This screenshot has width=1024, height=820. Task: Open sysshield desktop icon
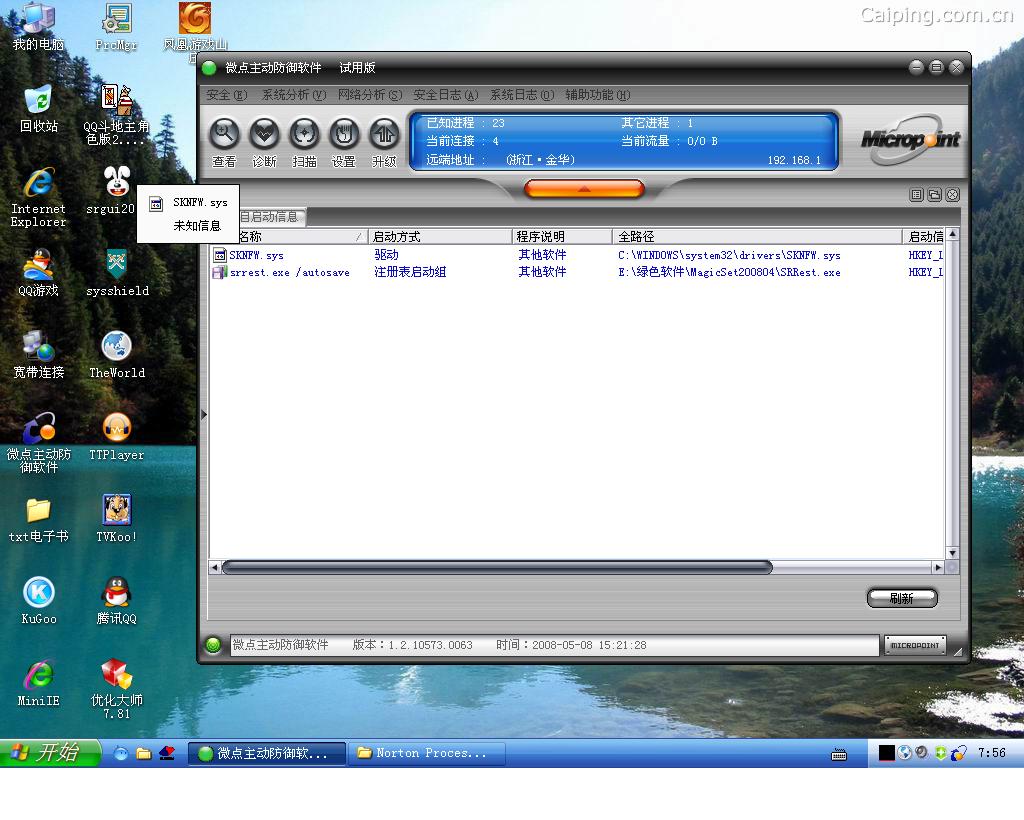[117, 273]
